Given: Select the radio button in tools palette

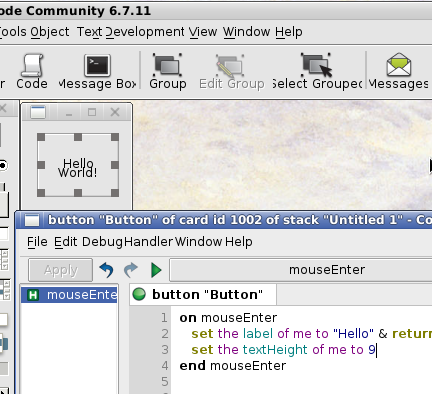Looking at the screenshot, I should [x=3, y=165].
